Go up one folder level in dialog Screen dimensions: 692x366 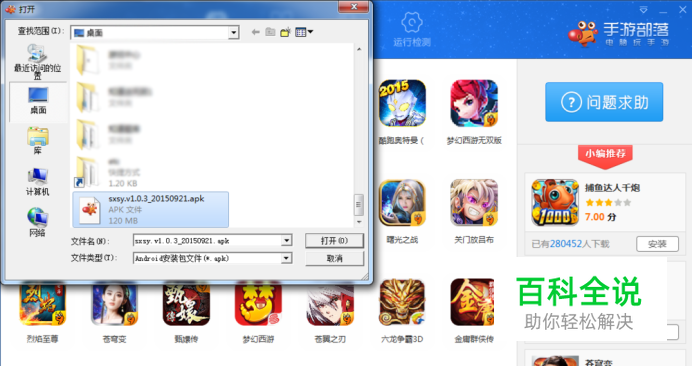click(270, 32)
